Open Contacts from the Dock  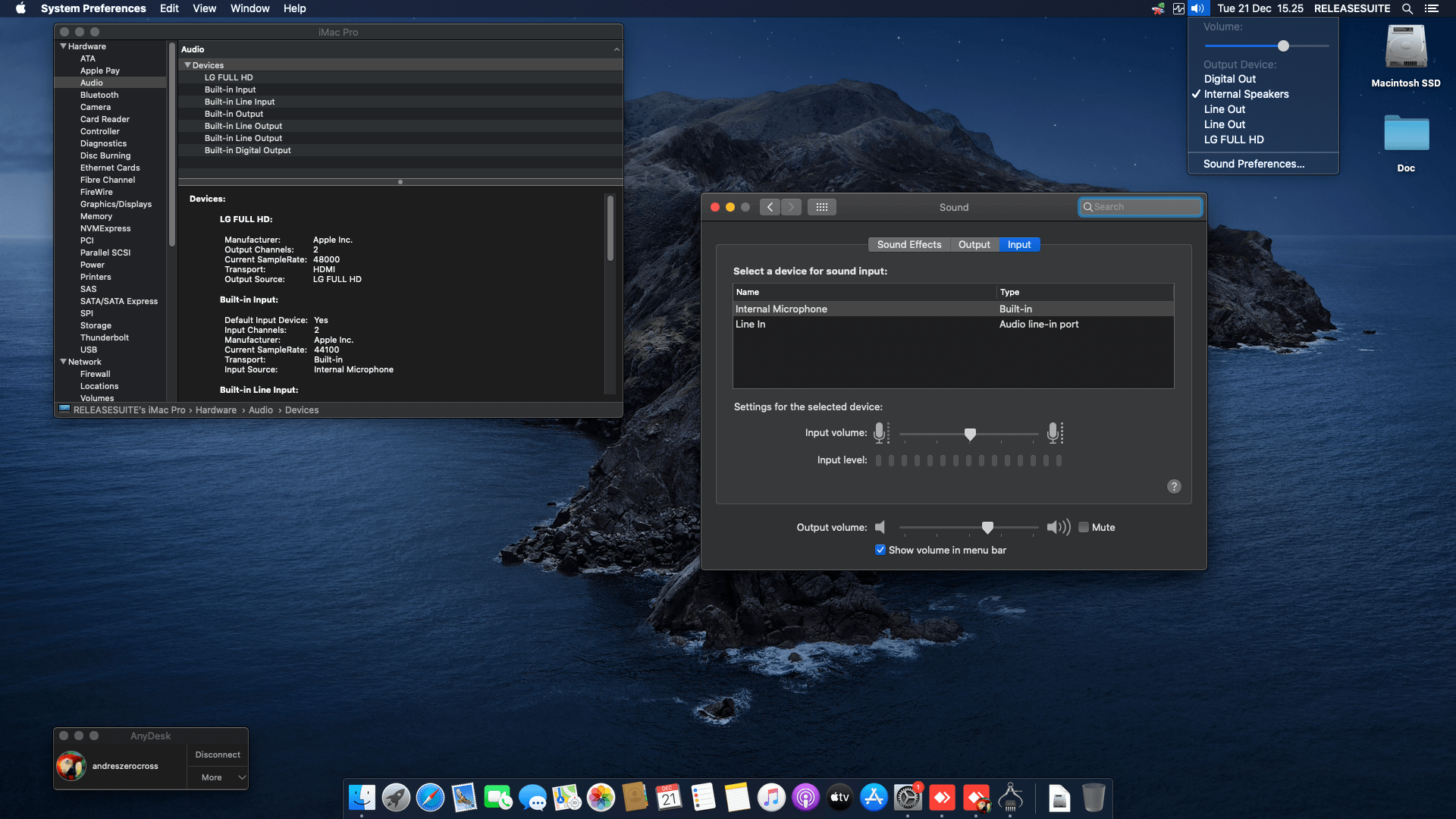(x=635, y=798)
